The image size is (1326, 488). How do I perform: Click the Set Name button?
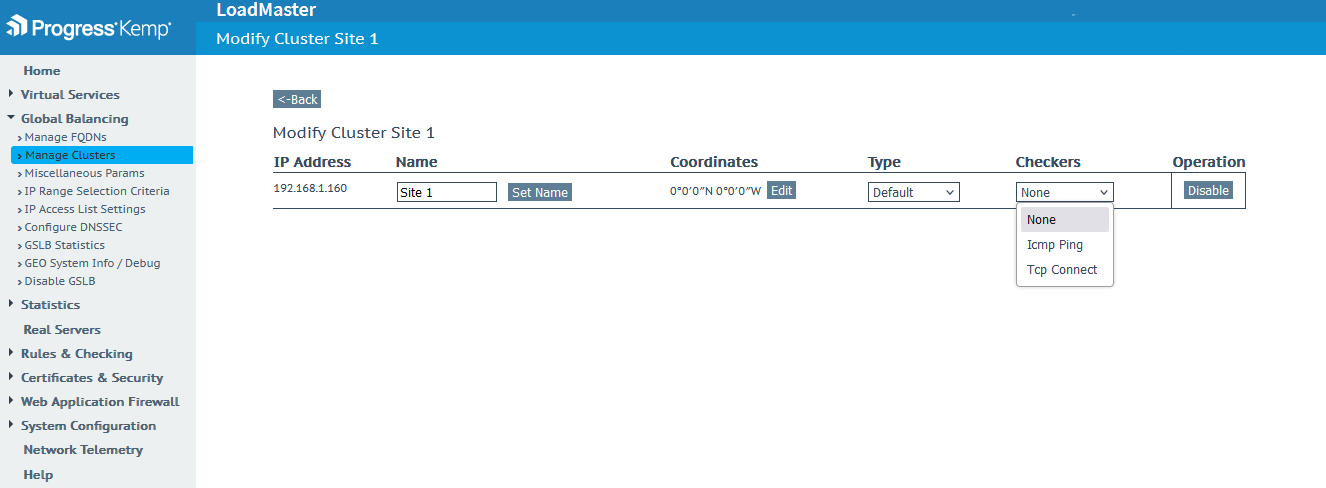pos(540,192)
